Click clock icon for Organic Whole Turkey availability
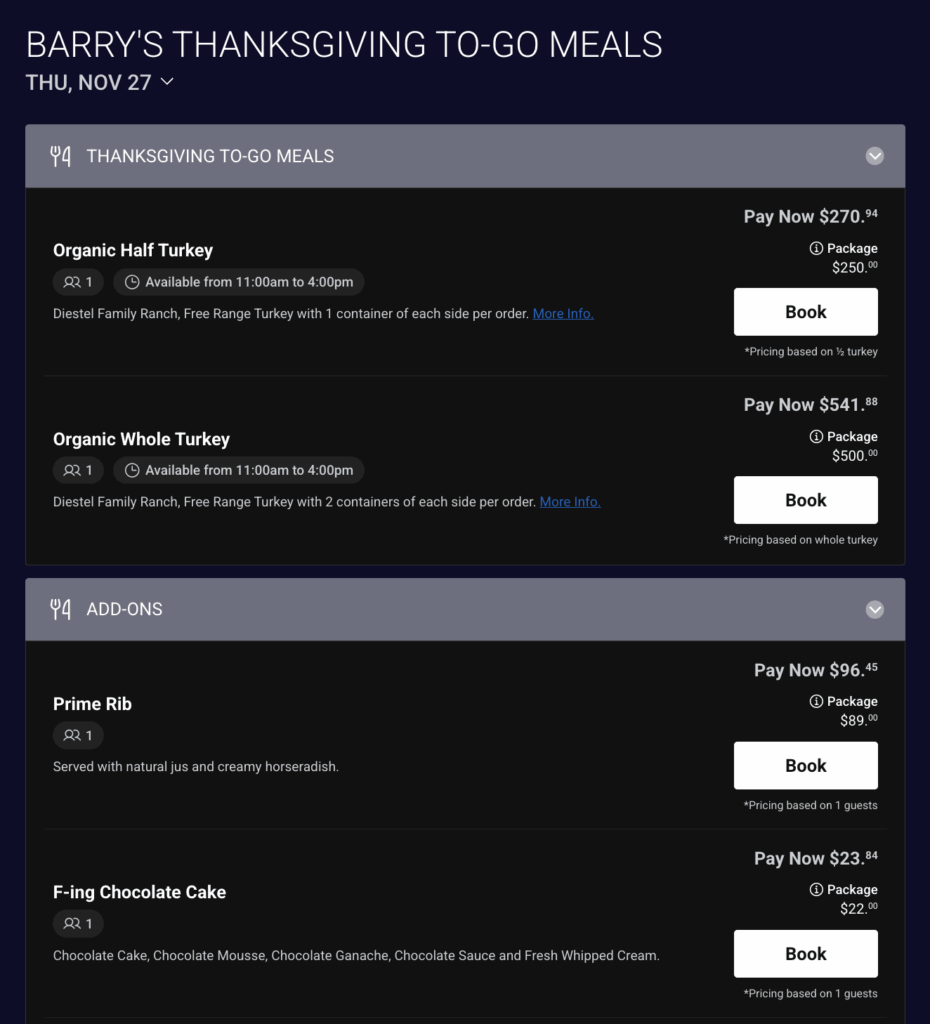This screenshot has height=1024, width=930. (132, 470)
